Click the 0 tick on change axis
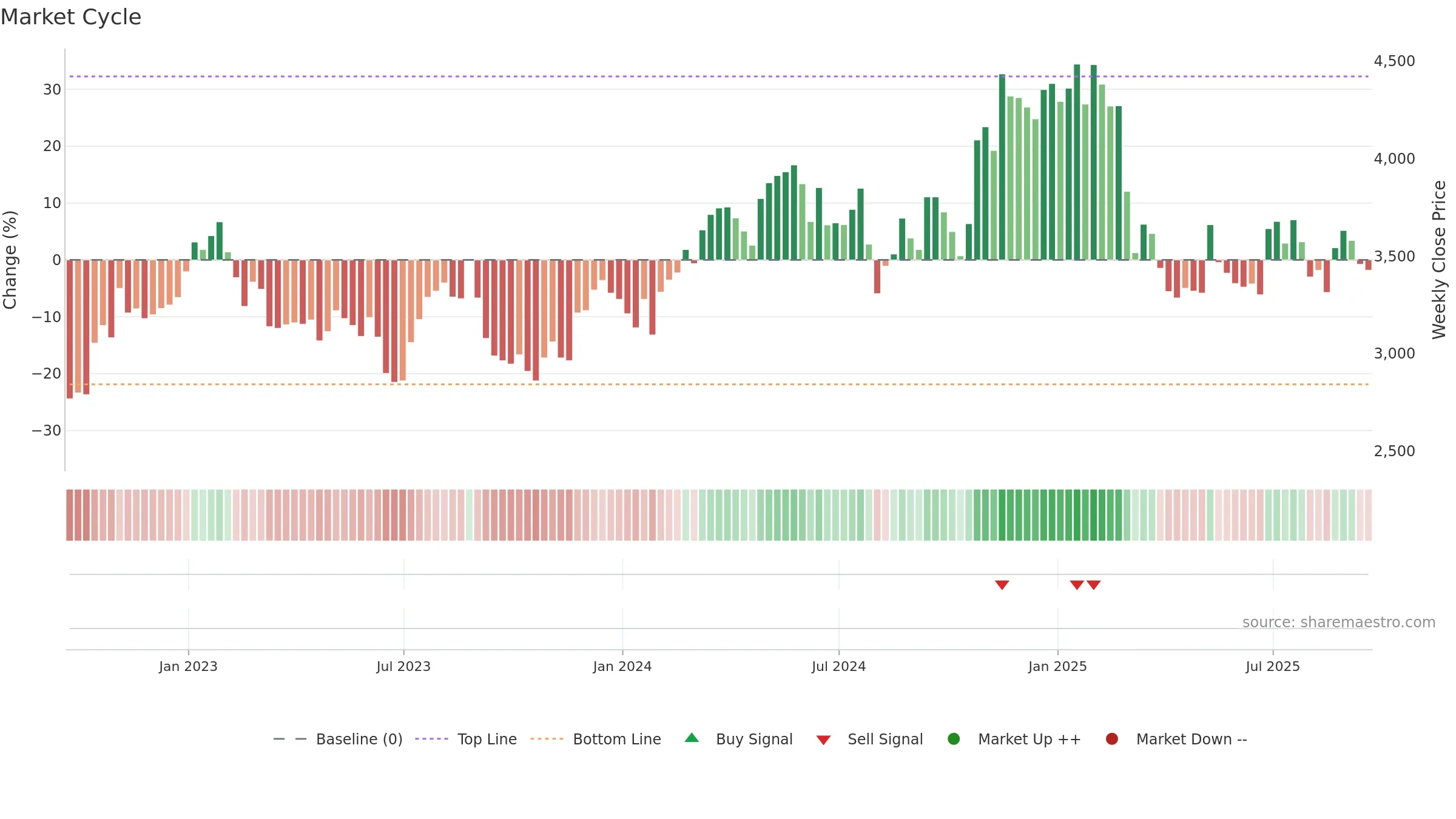 coord(57,260)
